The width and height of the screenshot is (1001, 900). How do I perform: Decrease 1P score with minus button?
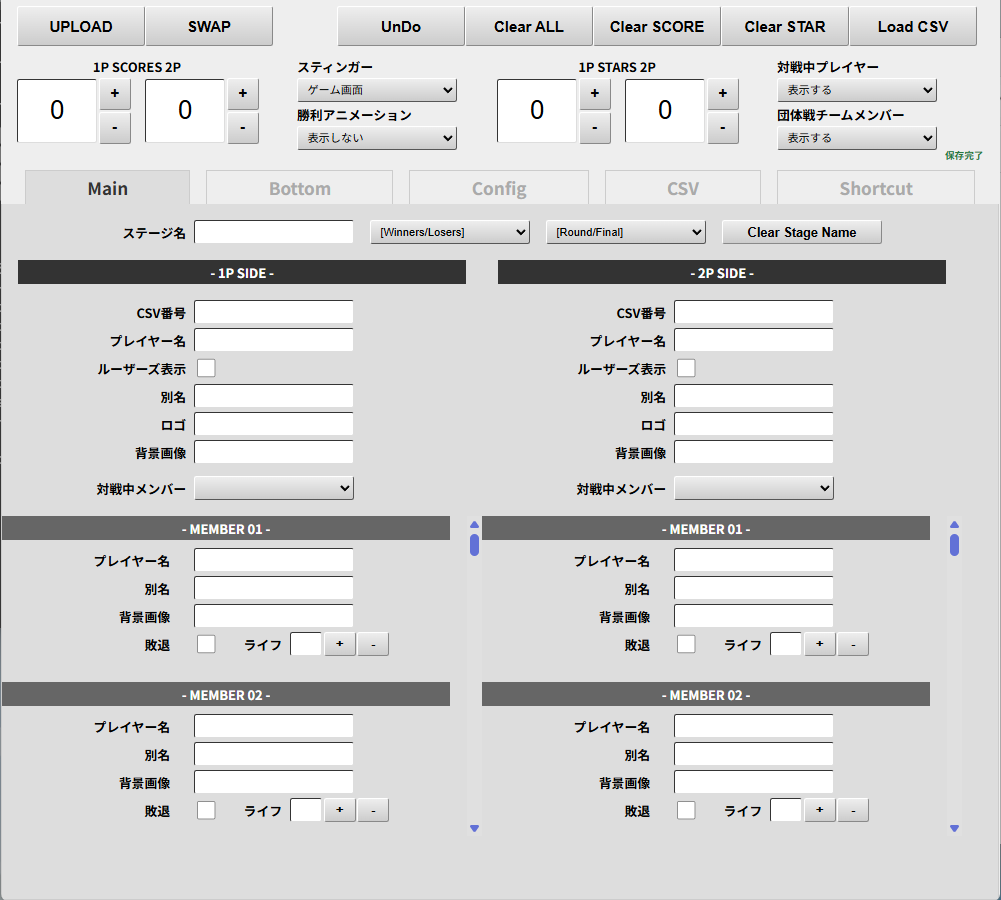point(115,128)
